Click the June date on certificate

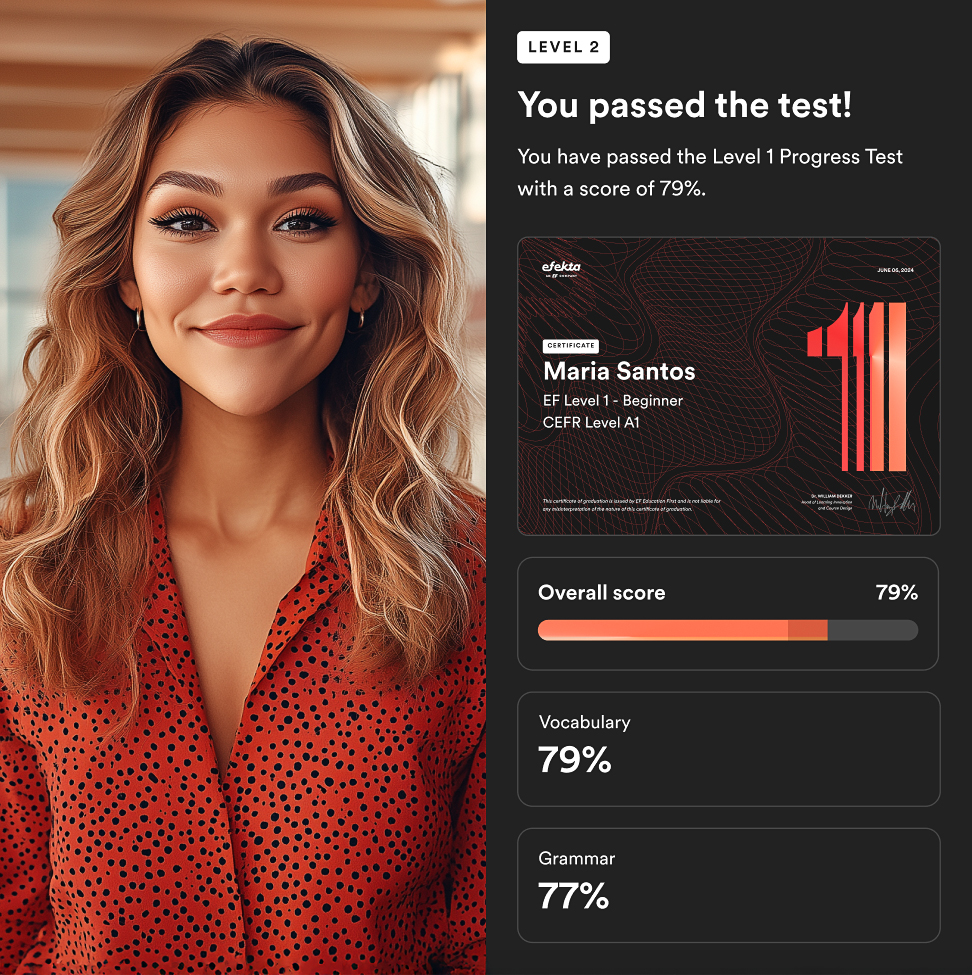click(895, 270)
